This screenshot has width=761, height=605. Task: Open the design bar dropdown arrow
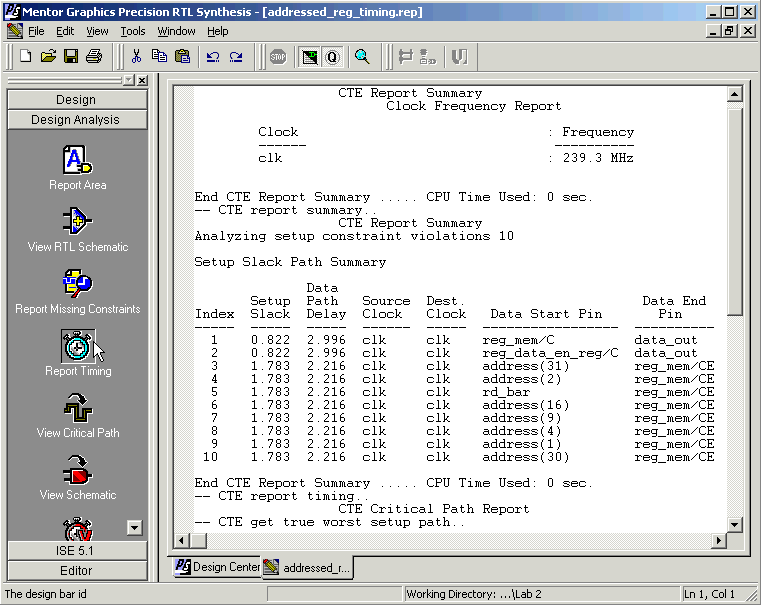click(129, 80)
